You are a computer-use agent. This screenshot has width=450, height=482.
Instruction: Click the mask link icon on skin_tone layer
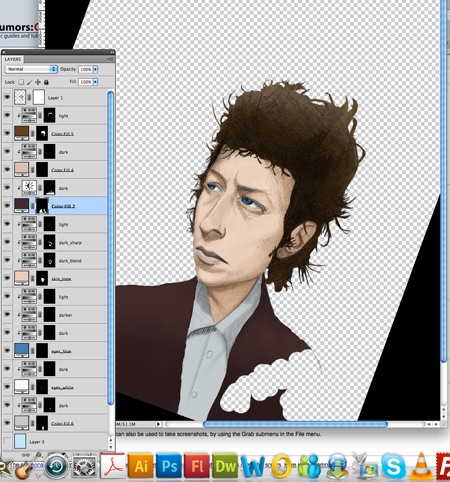(x=32, y=278)
